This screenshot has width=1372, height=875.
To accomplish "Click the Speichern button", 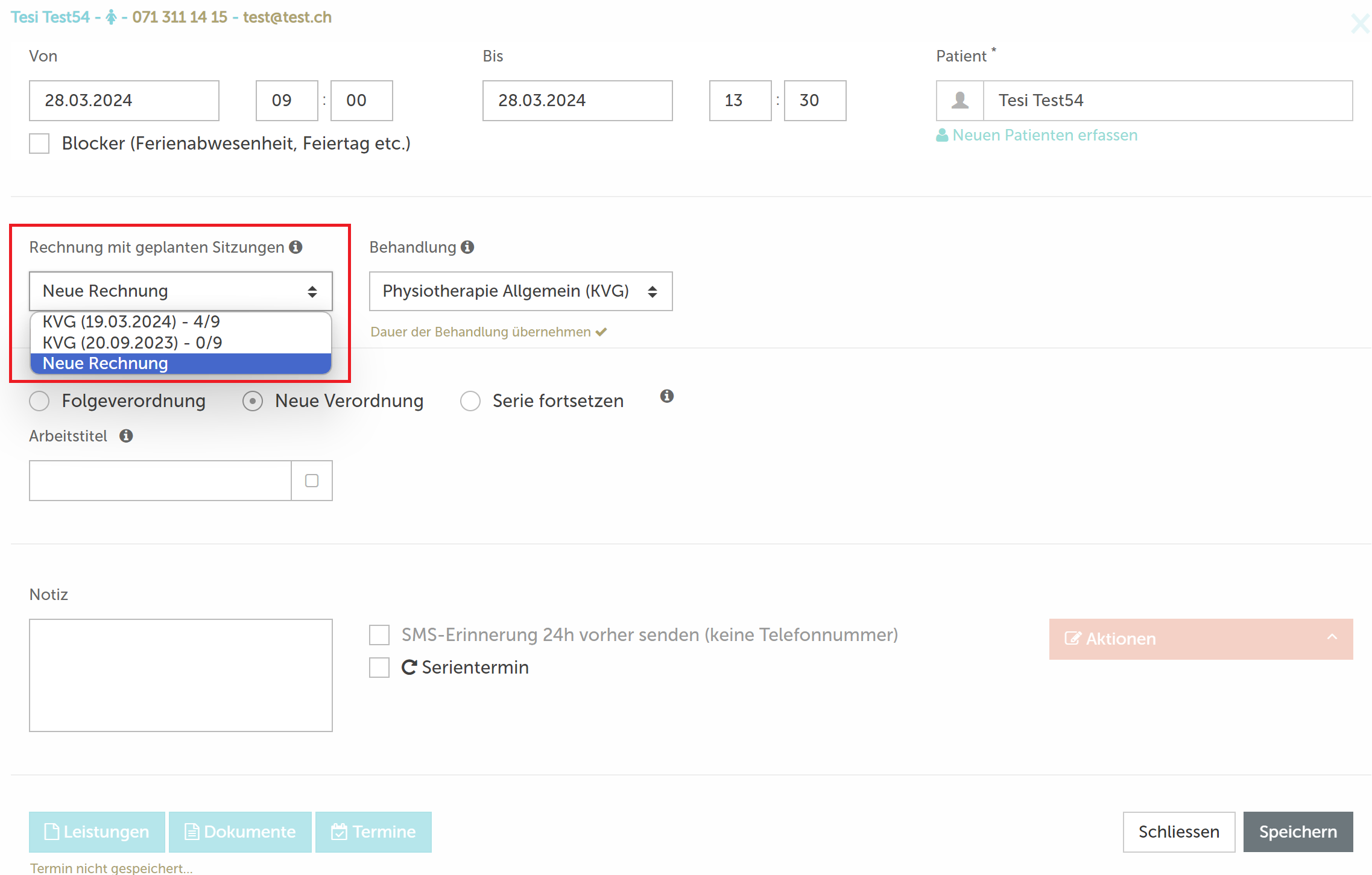I will [x=1298, y=832].
